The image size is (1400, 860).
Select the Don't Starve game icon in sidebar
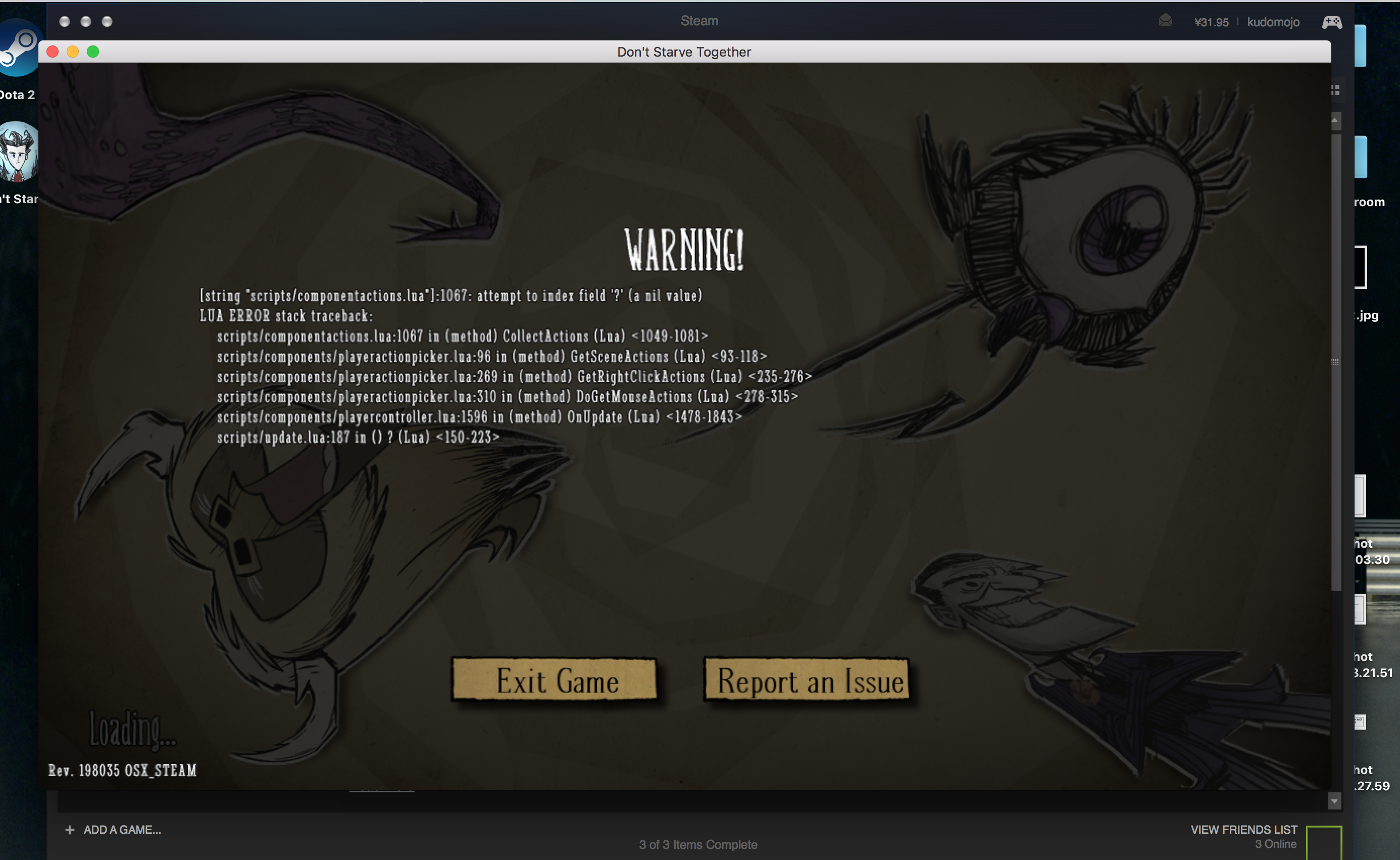(x=19, y=152)
